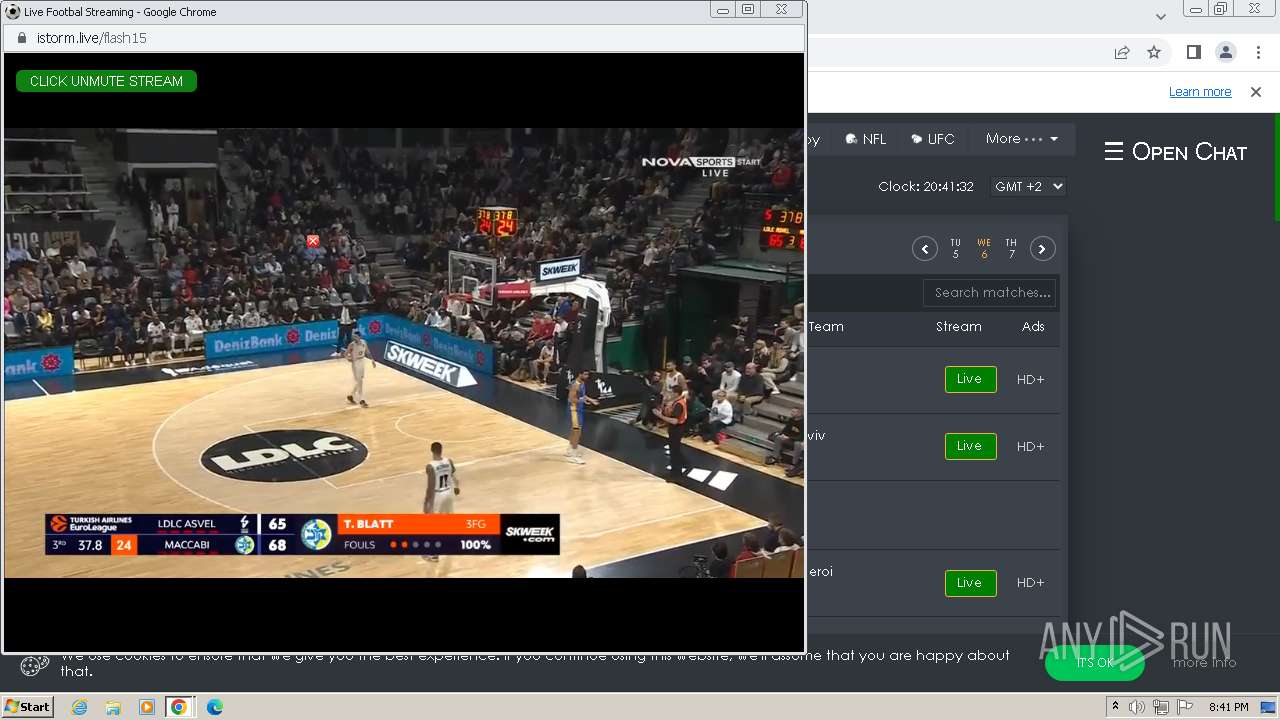
Task: Click the 8:41 PM system clock
Action: 1229,707
